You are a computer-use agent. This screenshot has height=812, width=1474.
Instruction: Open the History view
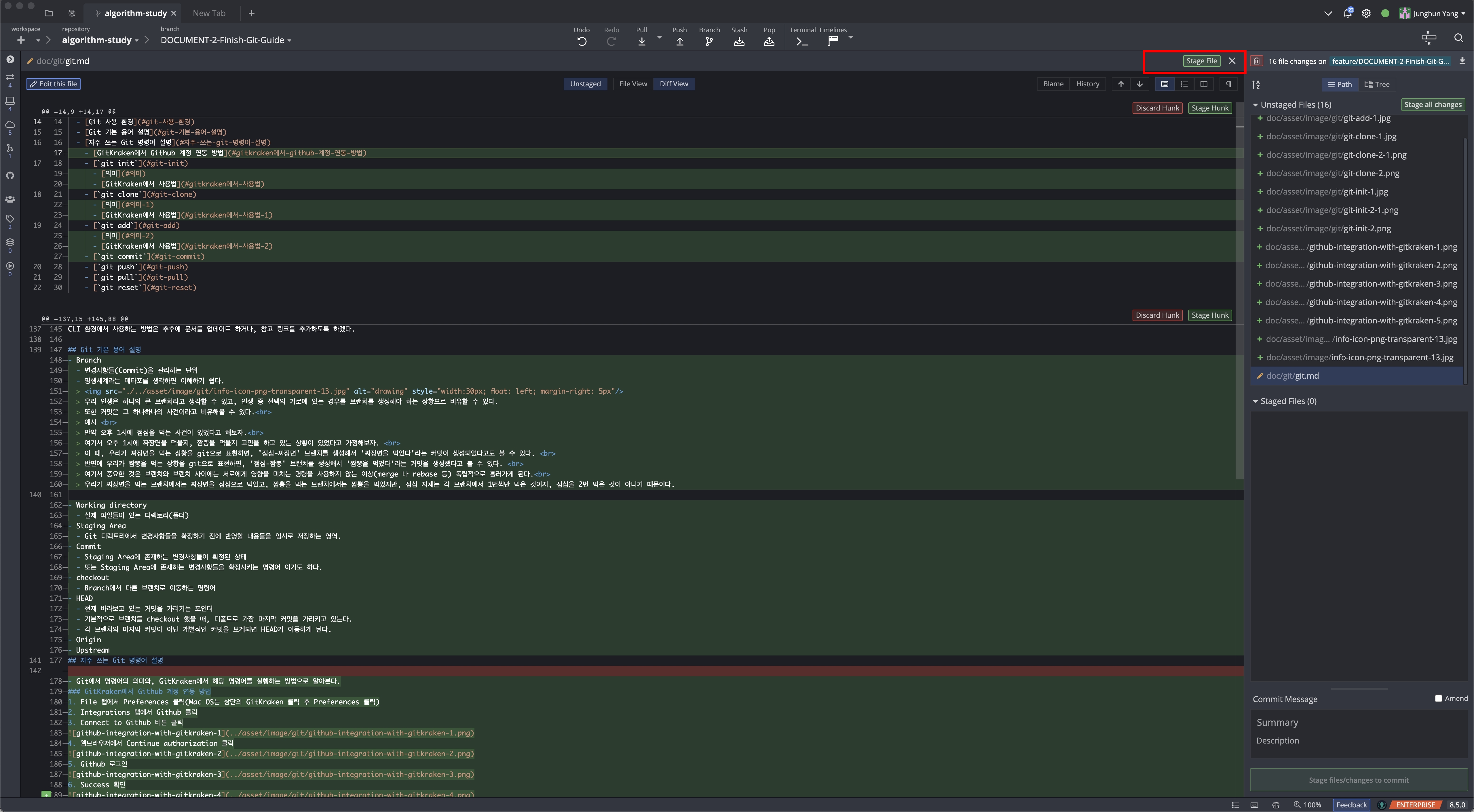click(x=1087, y=84)
